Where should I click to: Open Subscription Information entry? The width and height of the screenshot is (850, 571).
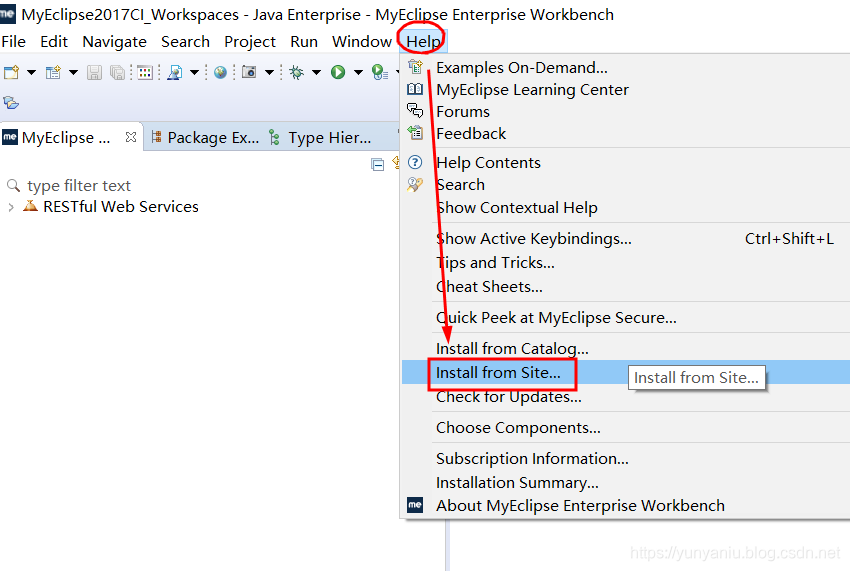626,459
